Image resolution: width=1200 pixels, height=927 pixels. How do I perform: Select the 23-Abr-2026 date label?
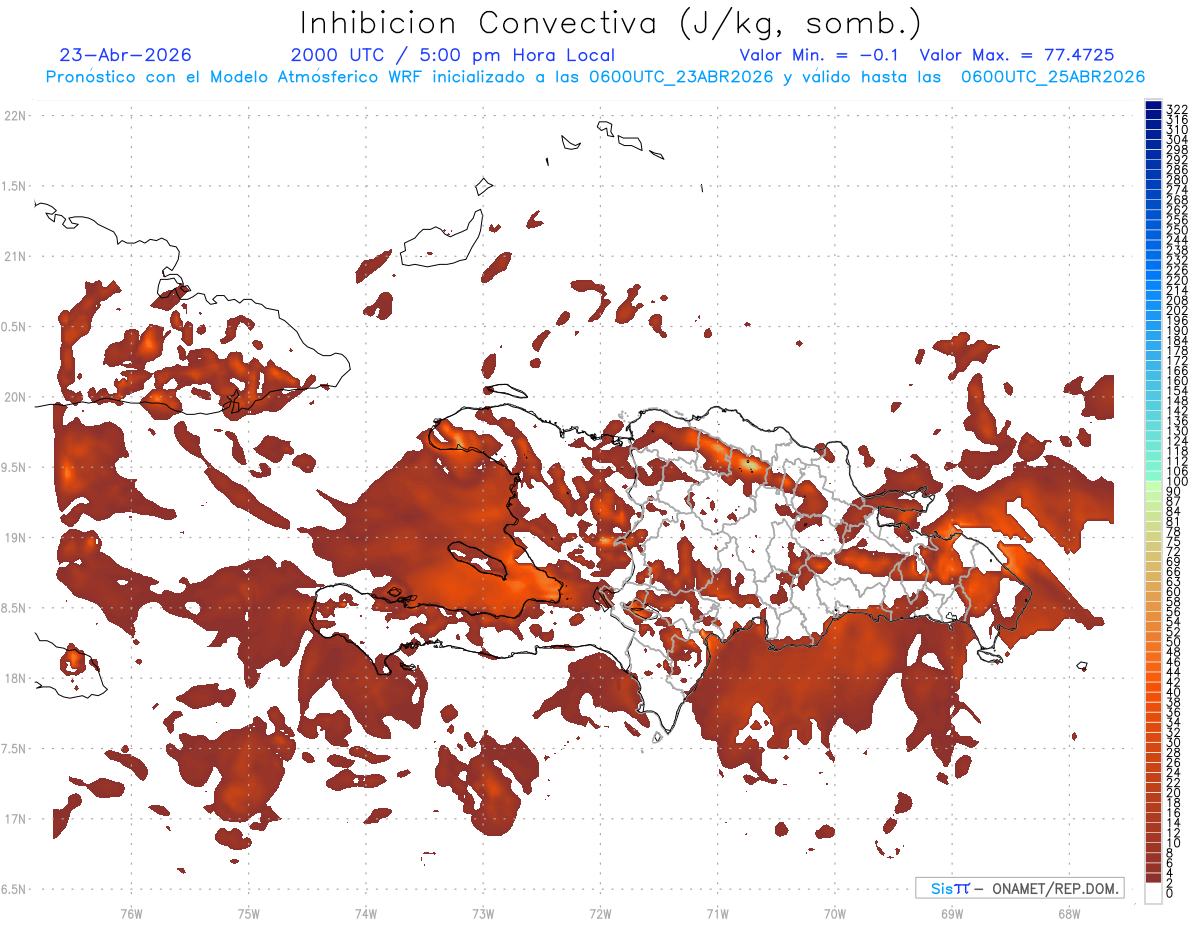click(x=126, y=55)
